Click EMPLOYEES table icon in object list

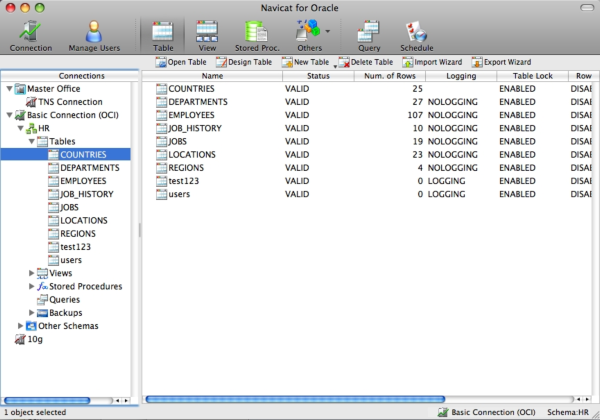(x=161, y=115)
